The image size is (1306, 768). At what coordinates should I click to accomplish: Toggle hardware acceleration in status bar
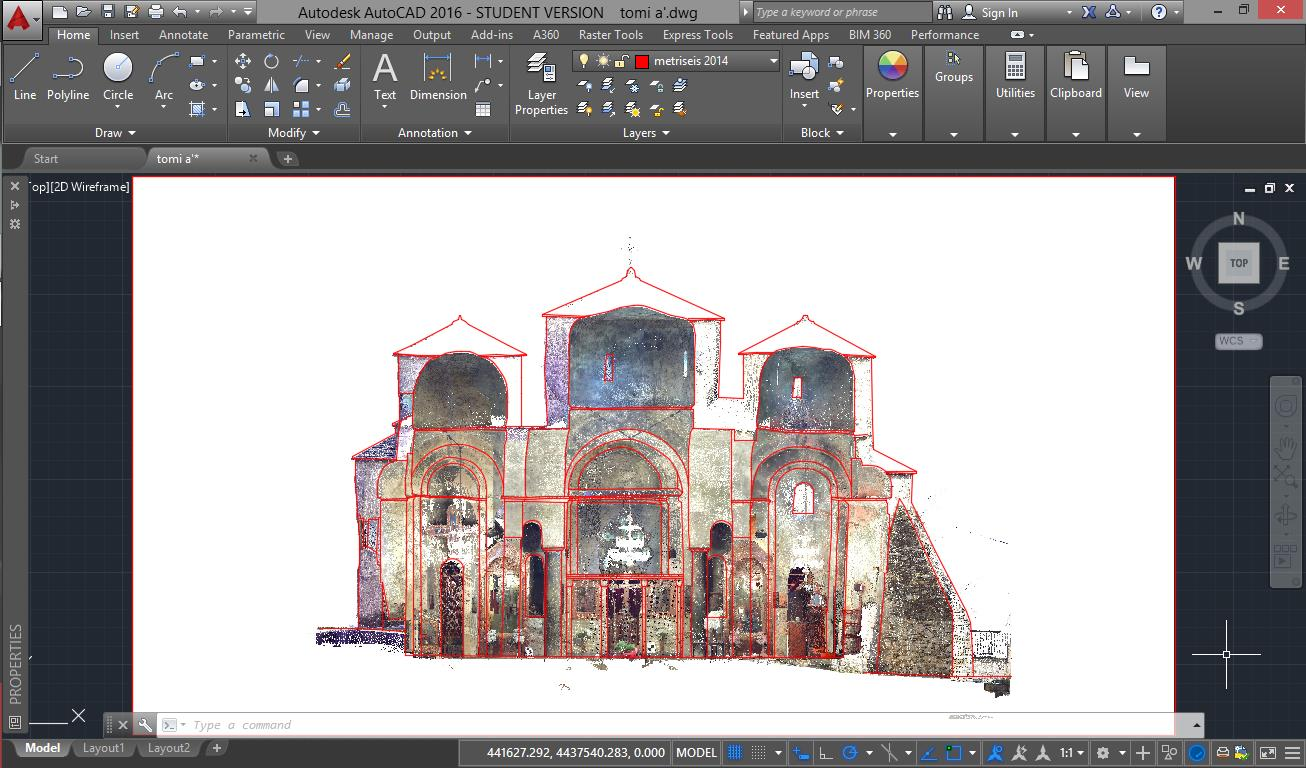point(1197,752)
